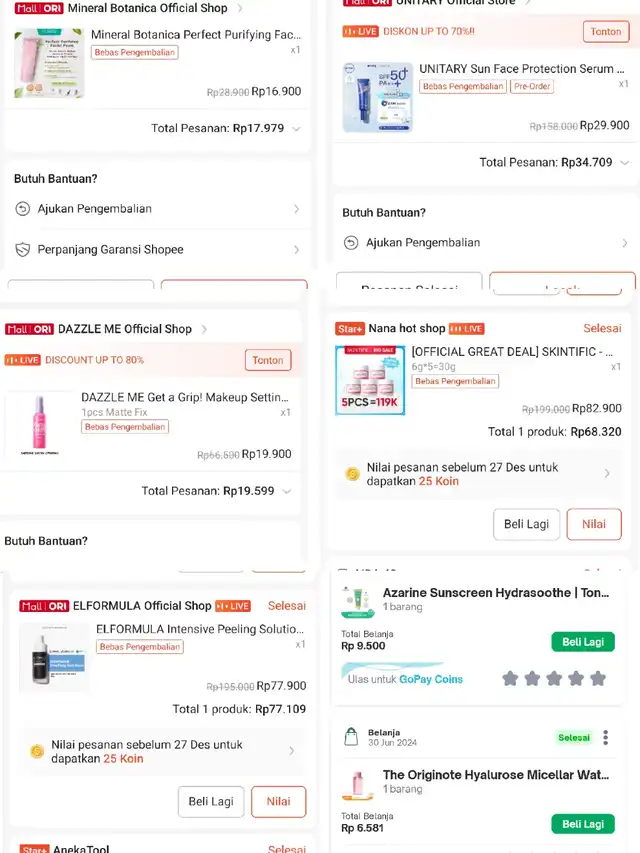Expand Total Pesanan Rp34.709 details
The image size is (640, 853).
[x=625, y=163]
